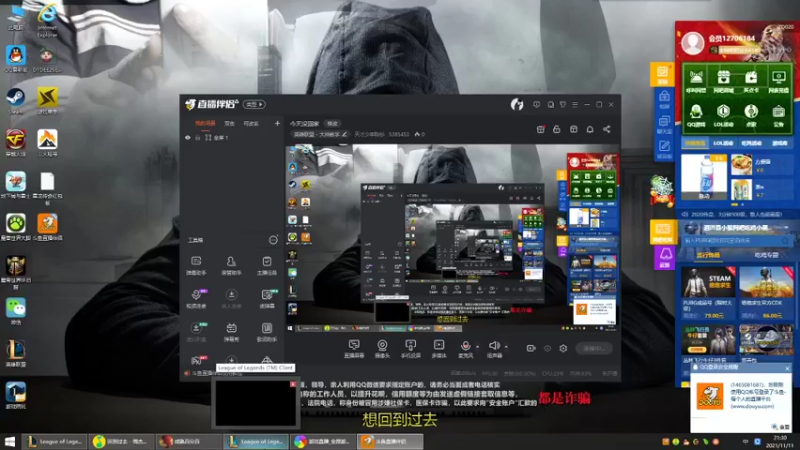Viewport: 800px width, 450px height.
Task: Click the STEAM PUBG product thumbnail
Action: (x=708, y=282)
